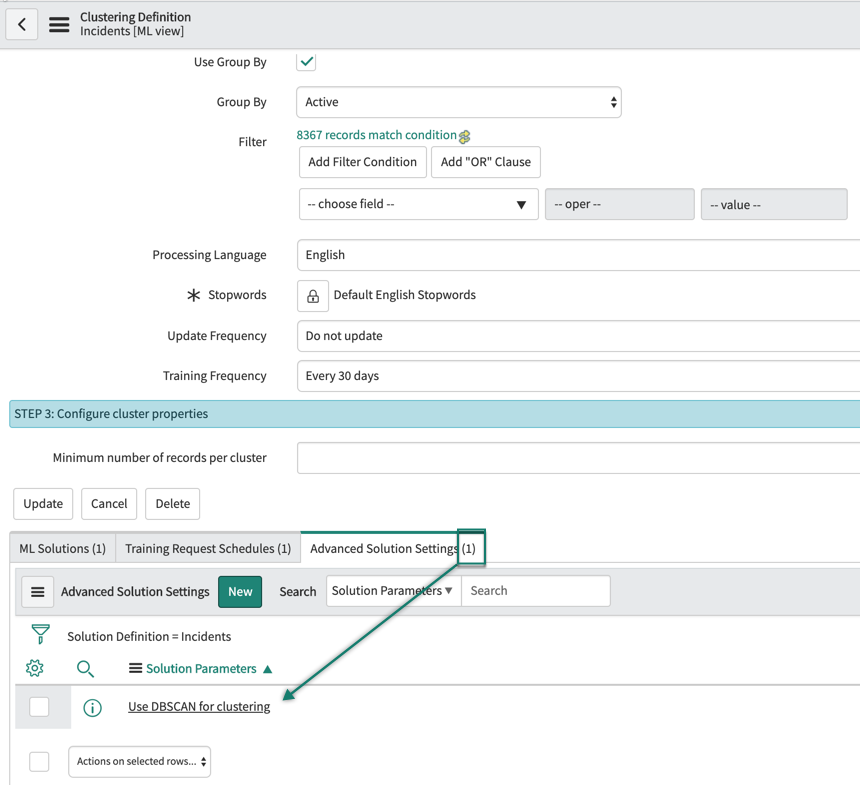The width and height of the screenshot is (860, 785).
Task: Click the Default English Stopwords value
Action: 404,295
